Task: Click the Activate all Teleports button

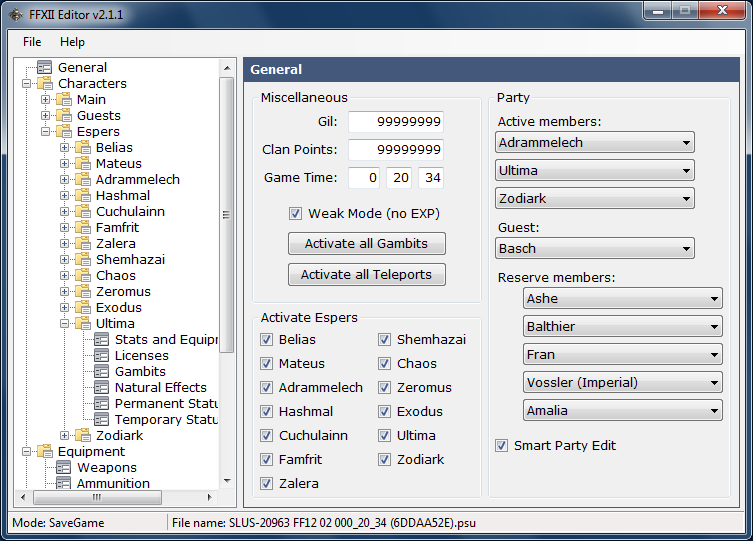Action: point(367,275)
